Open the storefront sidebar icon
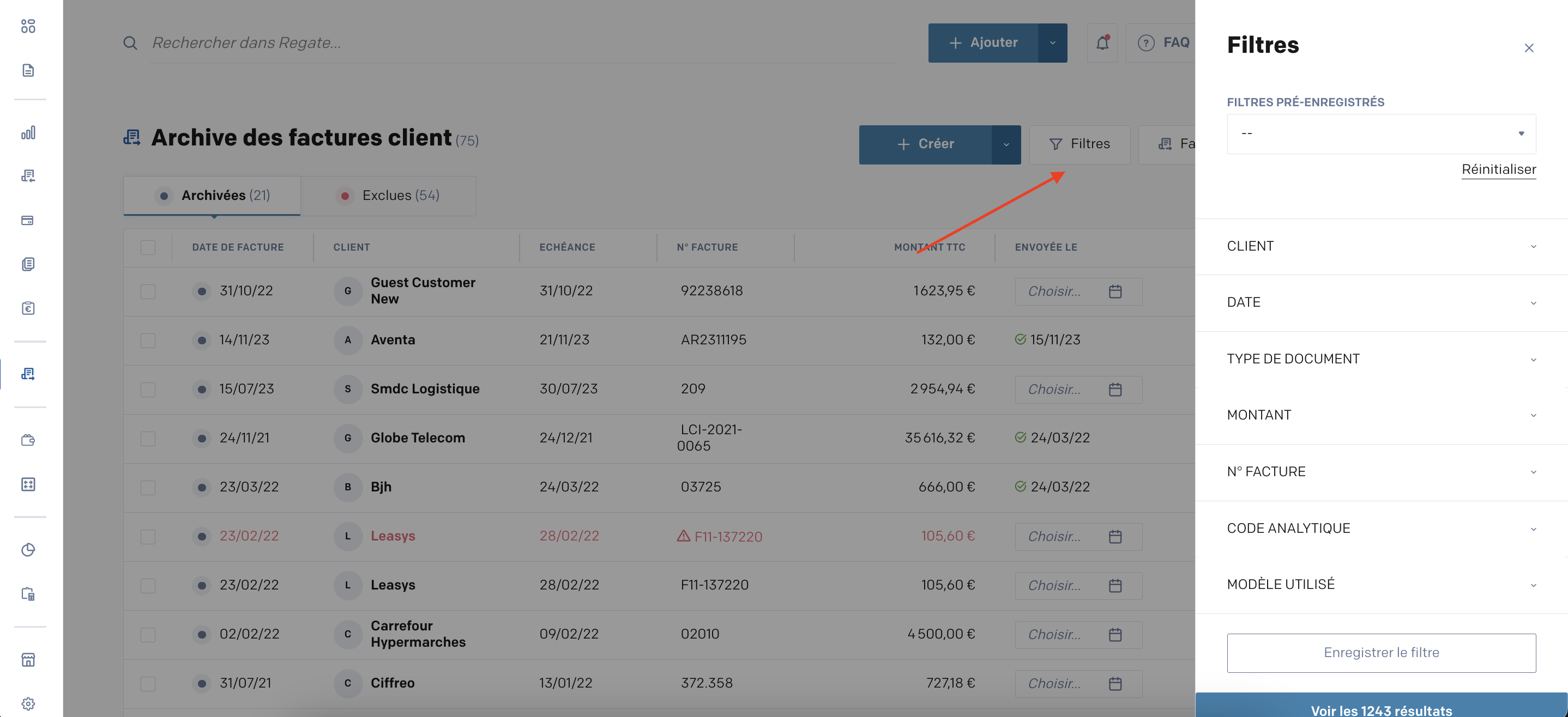 (28, 659)
